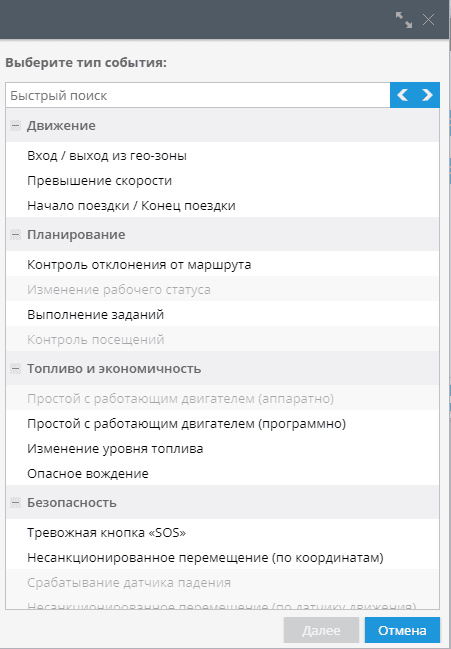Click the expand dialog arrows icon
451x649 pixels.
pos(403,19)
